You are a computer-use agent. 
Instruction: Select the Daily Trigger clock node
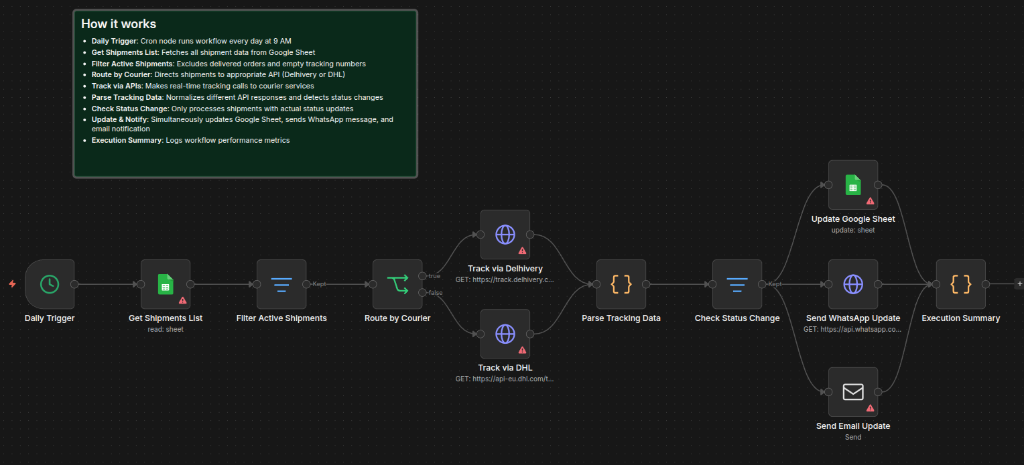coord(50,284)
